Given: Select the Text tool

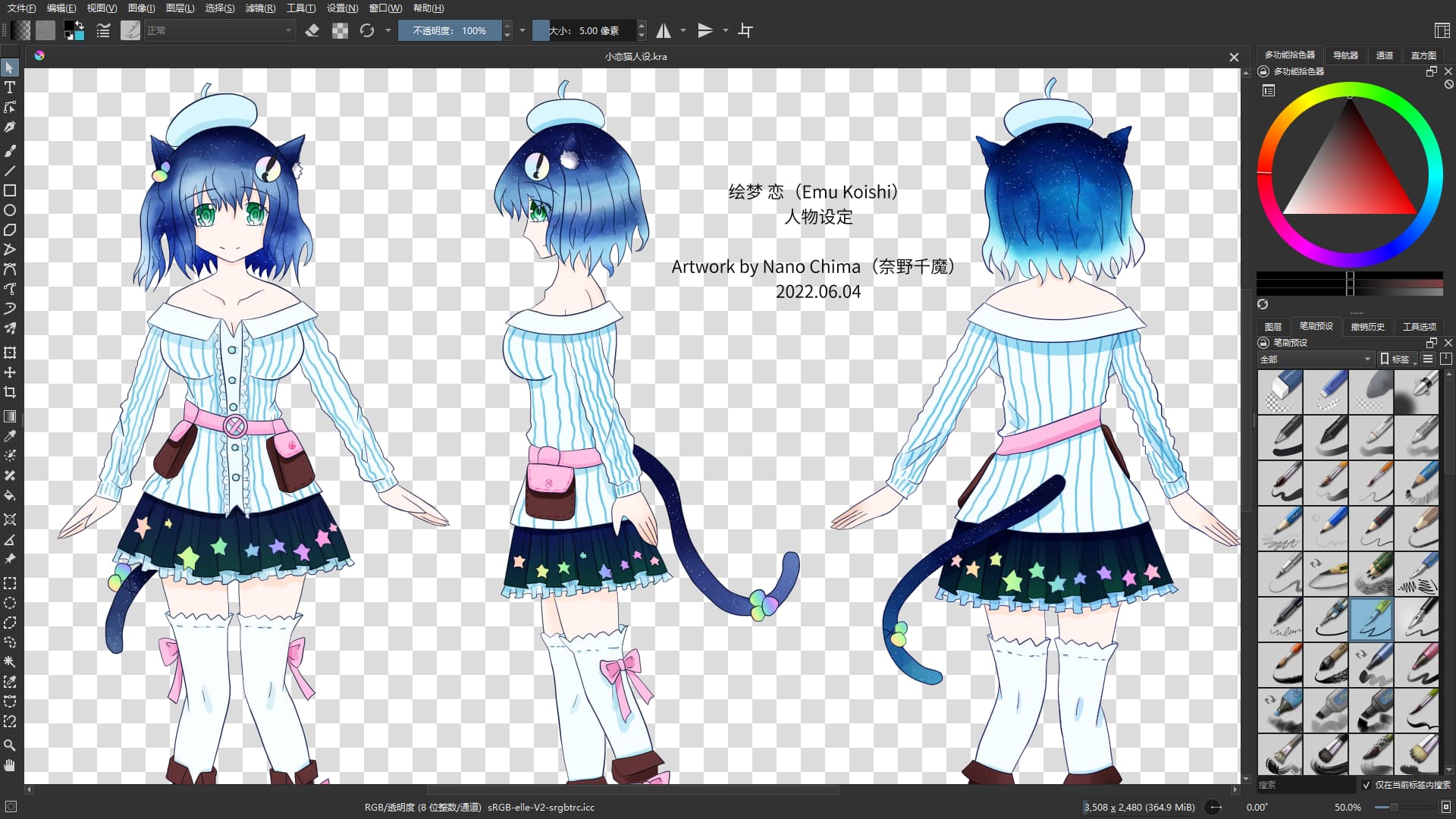Looking at the screenshot, I should click(x=10, y=87).
